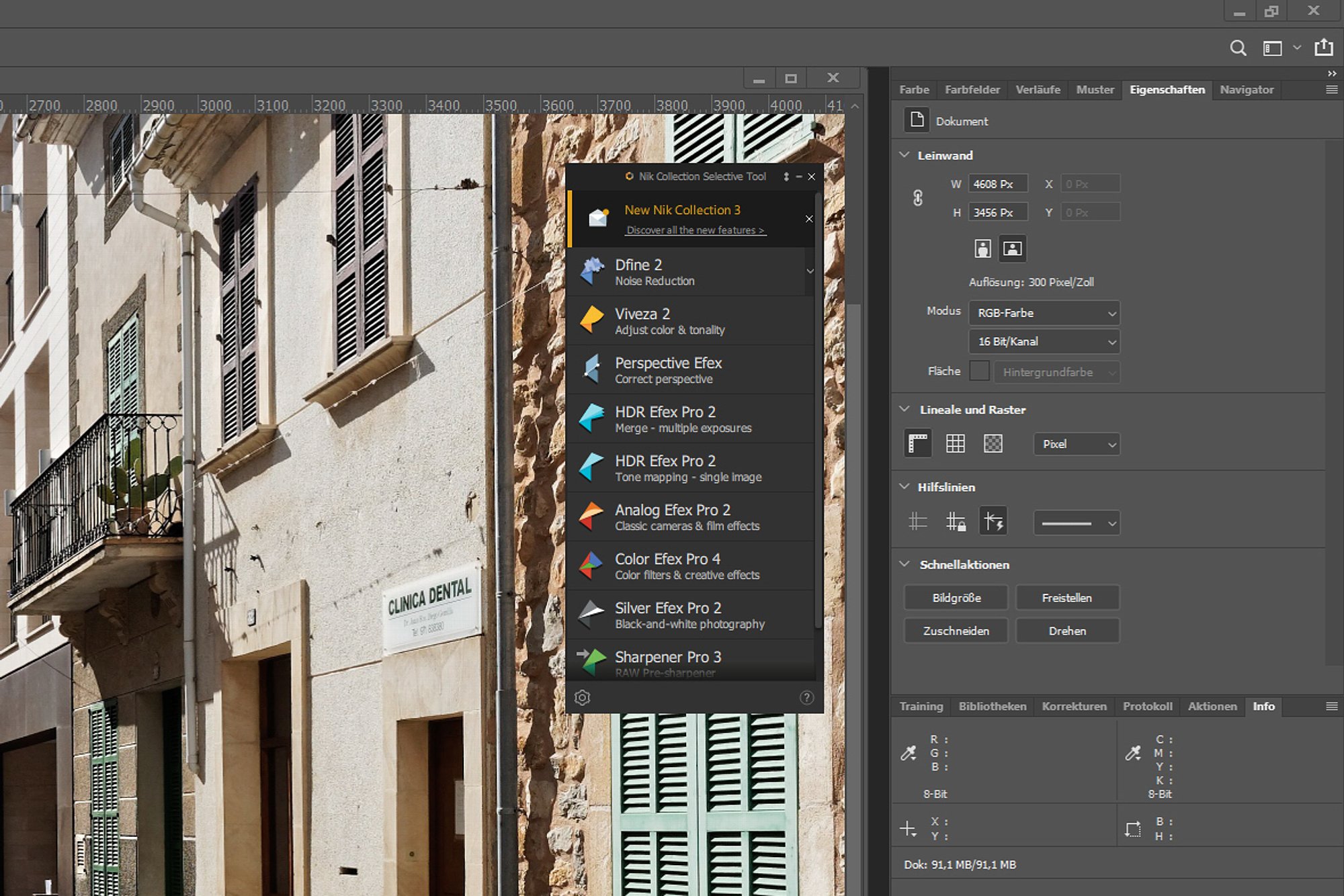Click the Bibliotheken tab

(x=992, y=706)
